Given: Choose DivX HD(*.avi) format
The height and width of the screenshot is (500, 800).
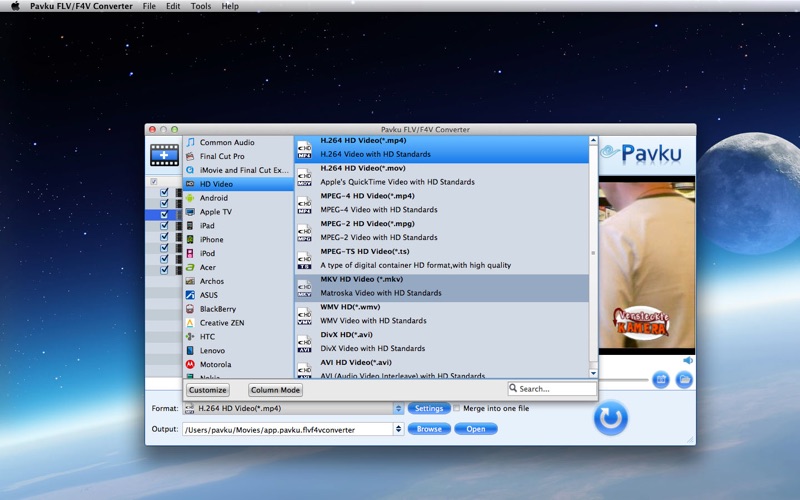Looking at the screenshot, I should tap(441, 344).
